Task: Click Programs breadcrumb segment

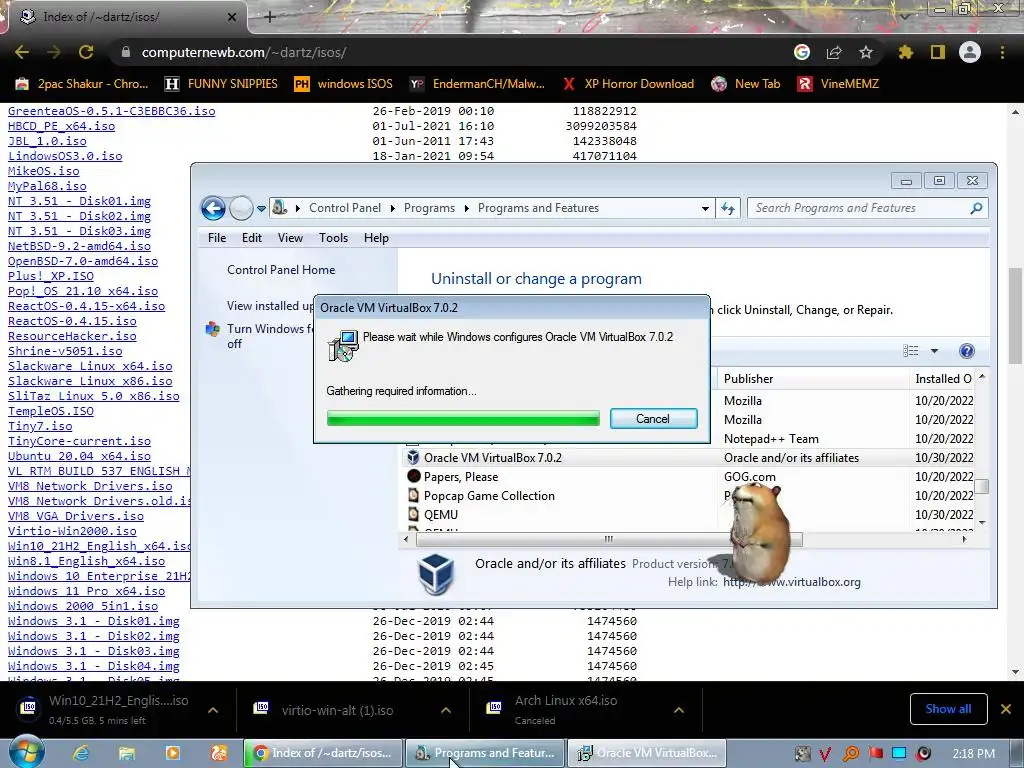Action: [429, 208]
